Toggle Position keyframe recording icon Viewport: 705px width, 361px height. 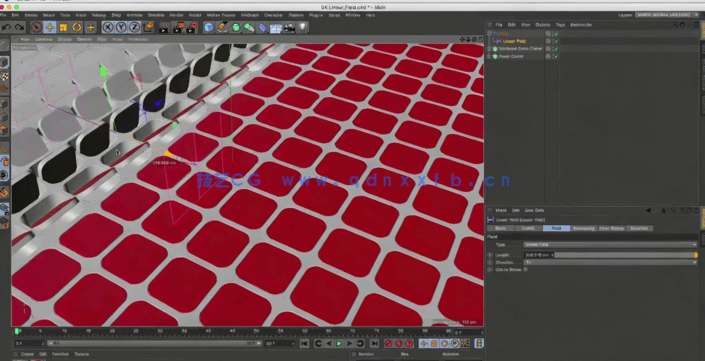424,343
